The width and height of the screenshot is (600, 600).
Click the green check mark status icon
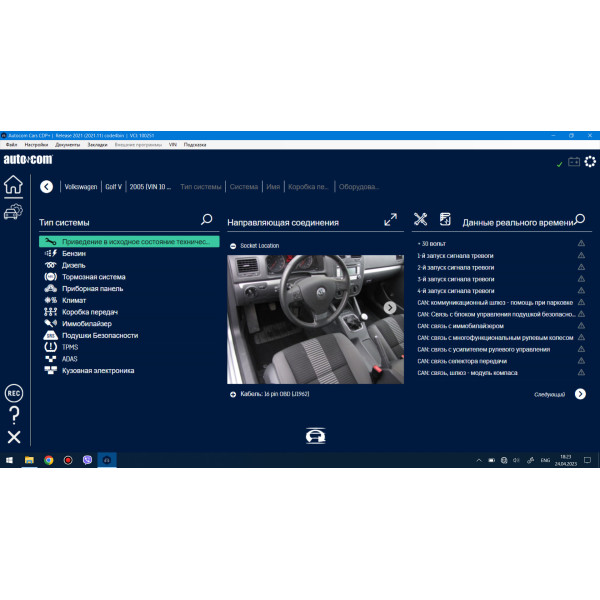pos(559,164)
